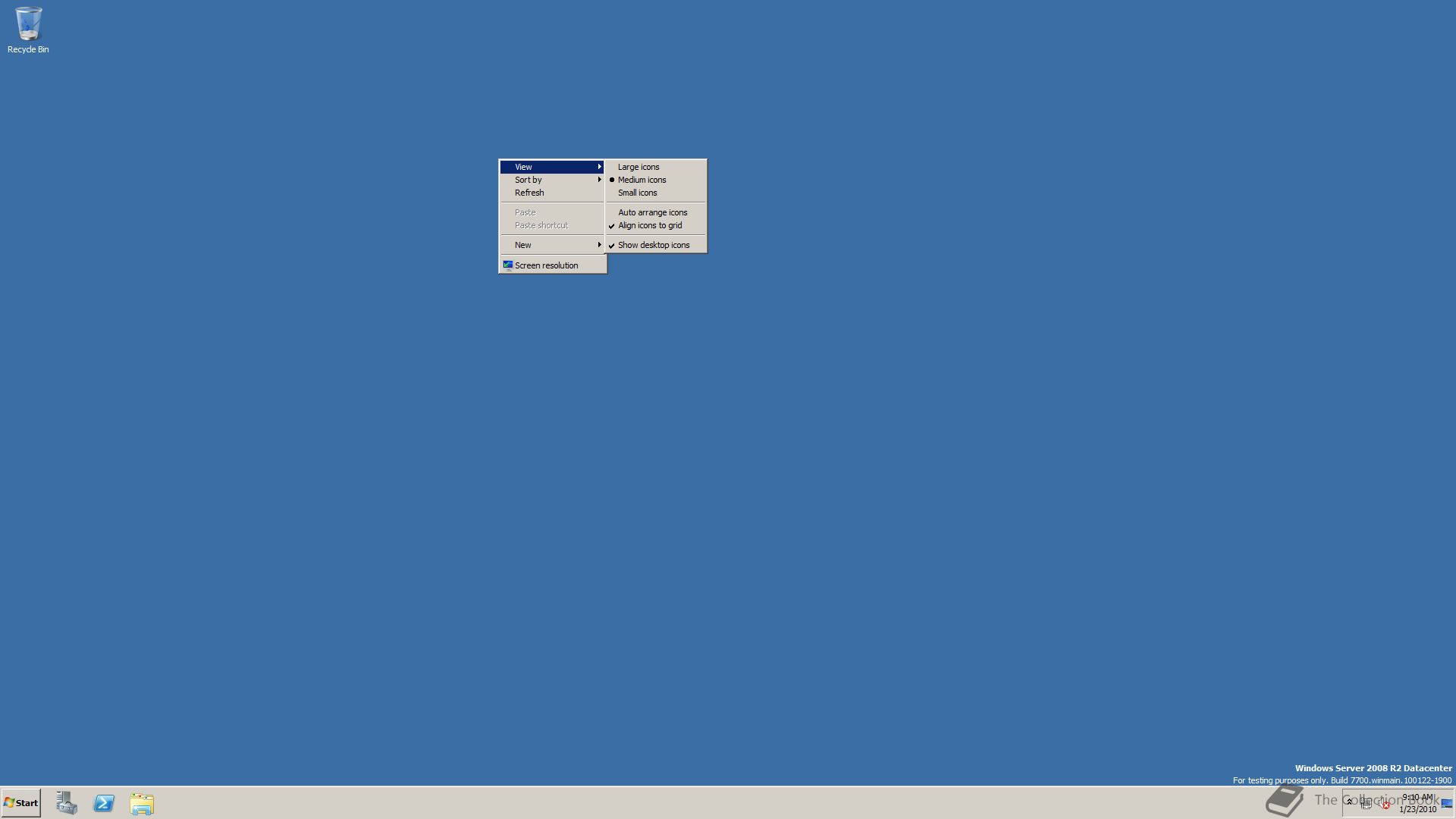Choose Refresh from the context menu
This screenshot has height=819, width=1456.
tap(552, 193)
